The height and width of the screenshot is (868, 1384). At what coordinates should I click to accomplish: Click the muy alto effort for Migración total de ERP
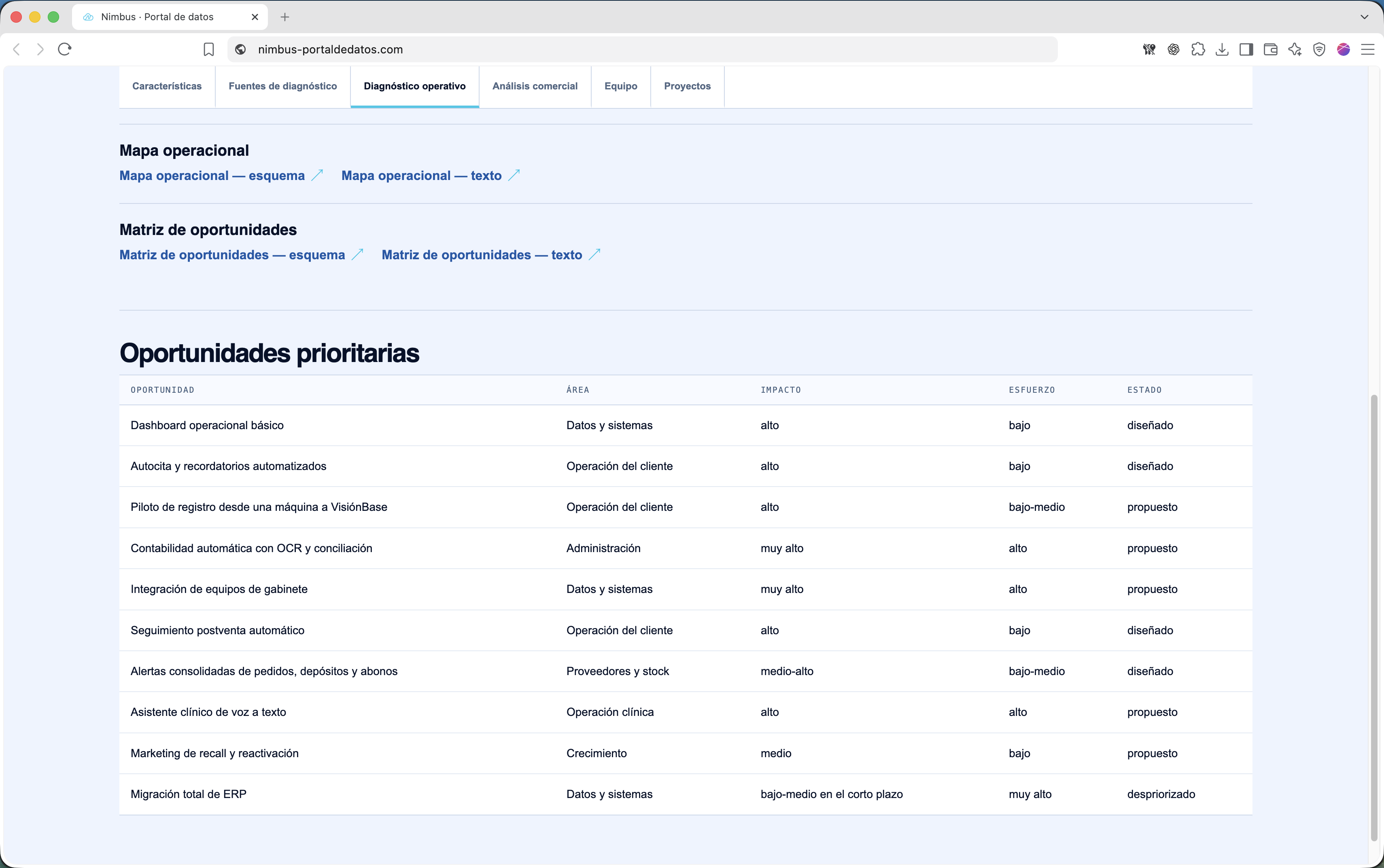(1030, 794)
